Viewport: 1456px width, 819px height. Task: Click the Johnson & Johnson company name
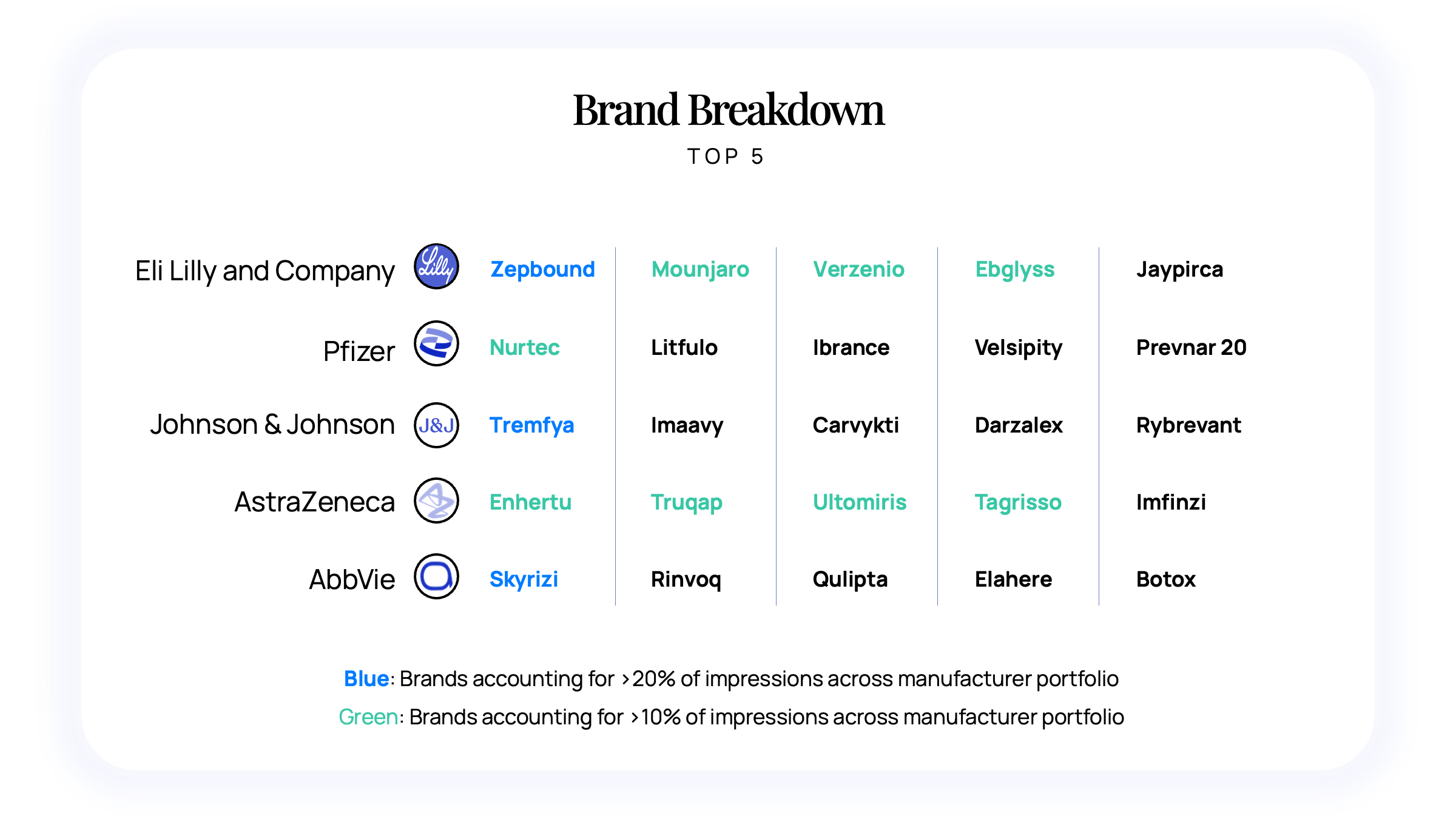point(272,425)
